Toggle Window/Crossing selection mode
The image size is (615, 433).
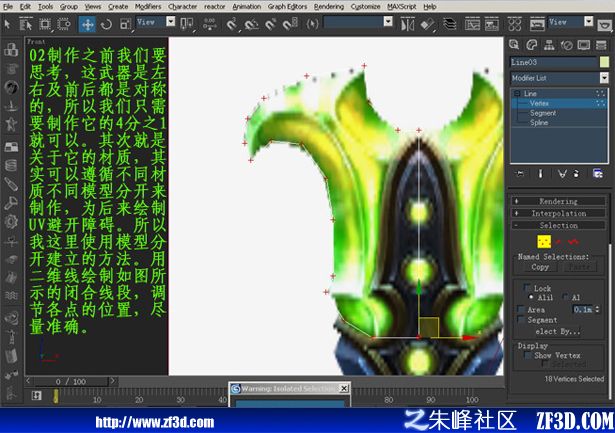point(64,24)
